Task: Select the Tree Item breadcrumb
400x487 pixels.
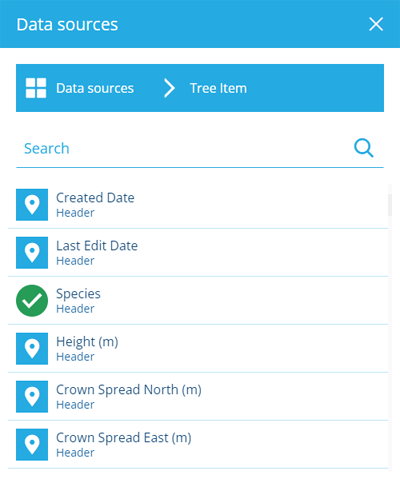Action: [218, 88]
